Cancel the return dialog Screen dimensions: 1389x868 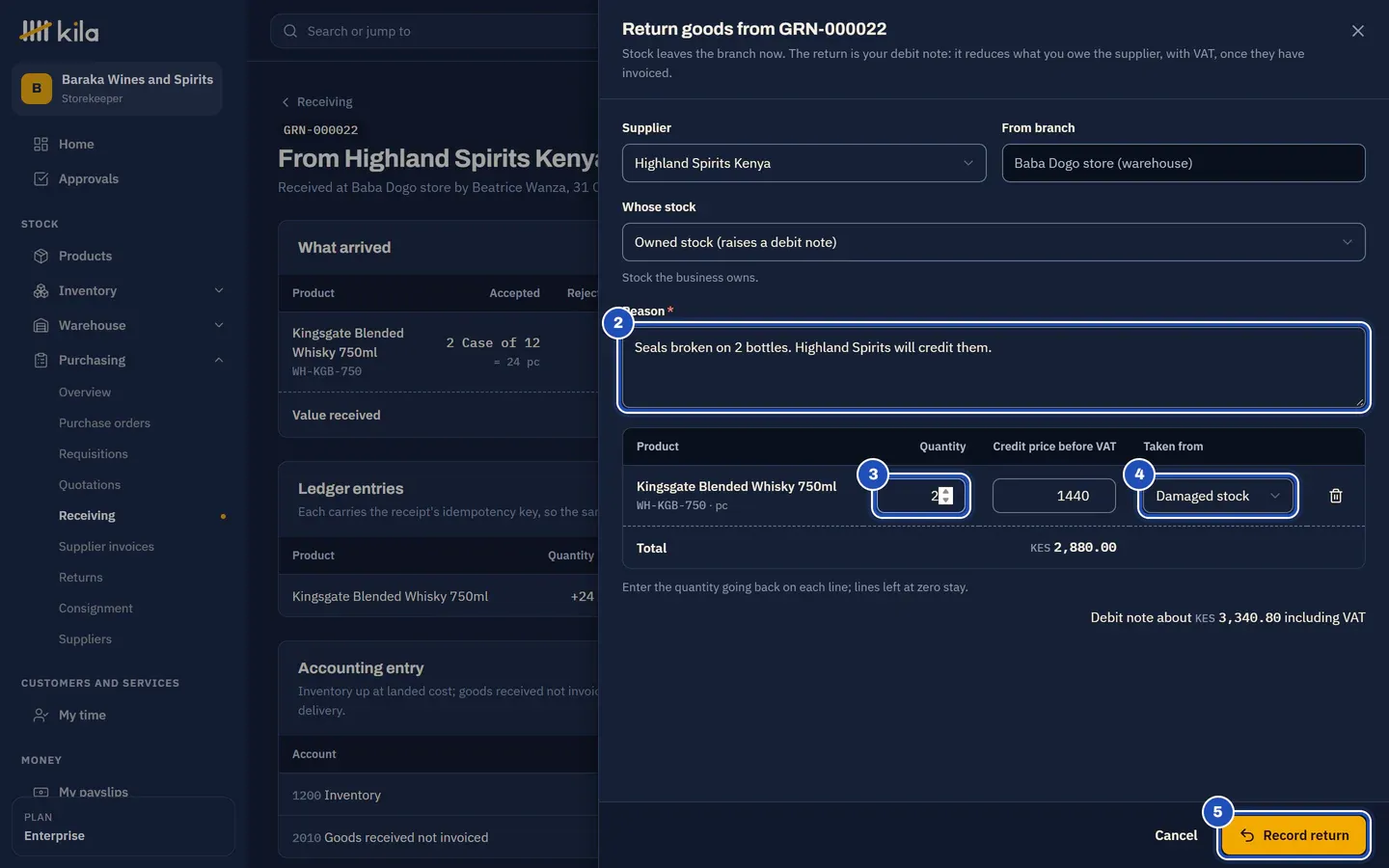(x=1176, y=835)
